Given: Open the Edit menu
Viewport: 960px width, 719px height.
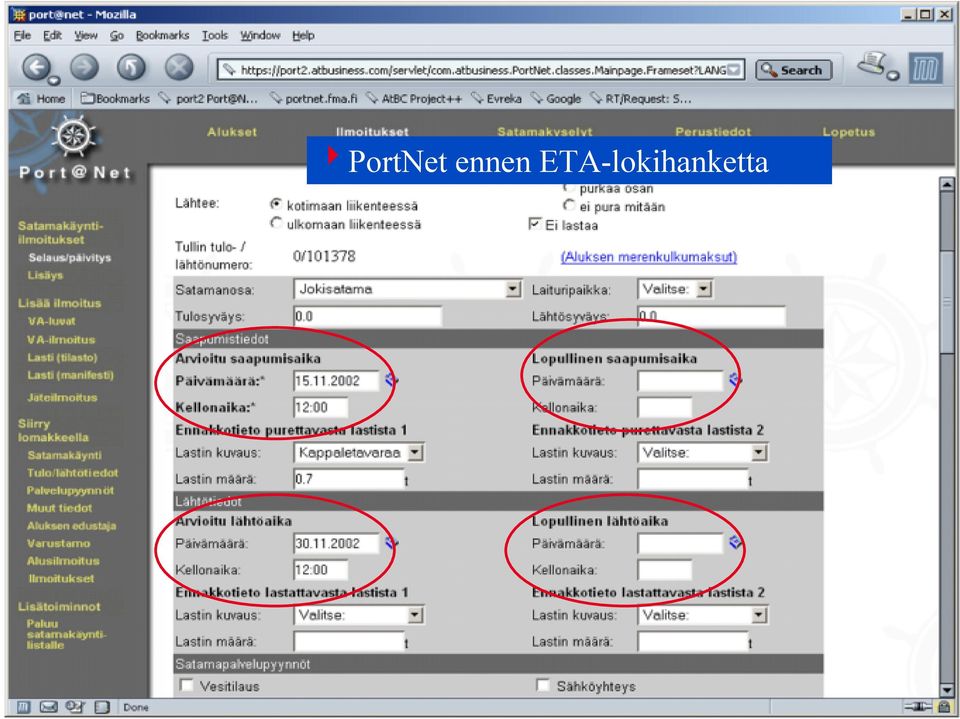Looking at the screenshot, I should click(x=52, y=36).
